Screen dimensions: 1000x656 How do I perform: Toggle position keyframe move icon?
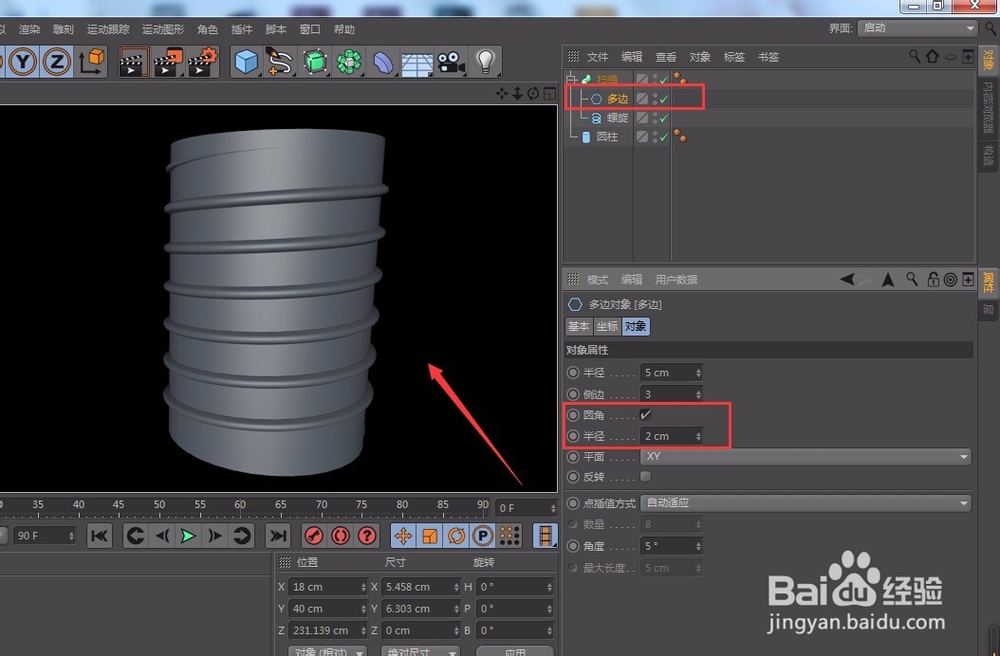pyautogui.click(x=403, y=536)
